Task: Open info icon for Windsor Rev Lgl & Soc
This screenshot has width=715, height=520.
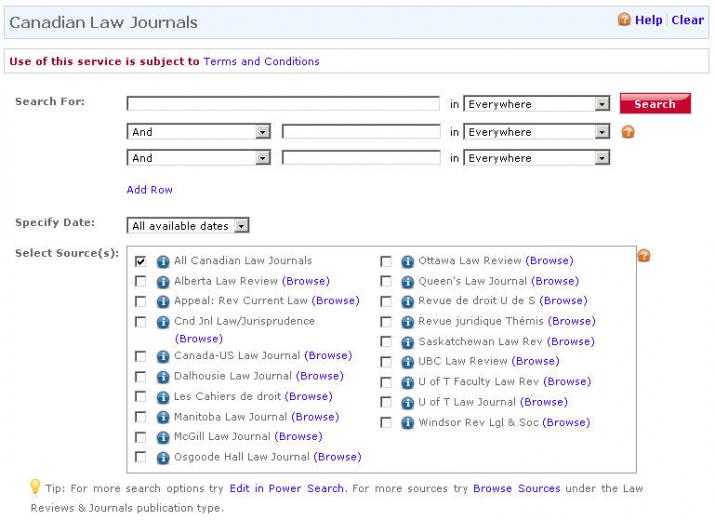Action: click(407, 423)
